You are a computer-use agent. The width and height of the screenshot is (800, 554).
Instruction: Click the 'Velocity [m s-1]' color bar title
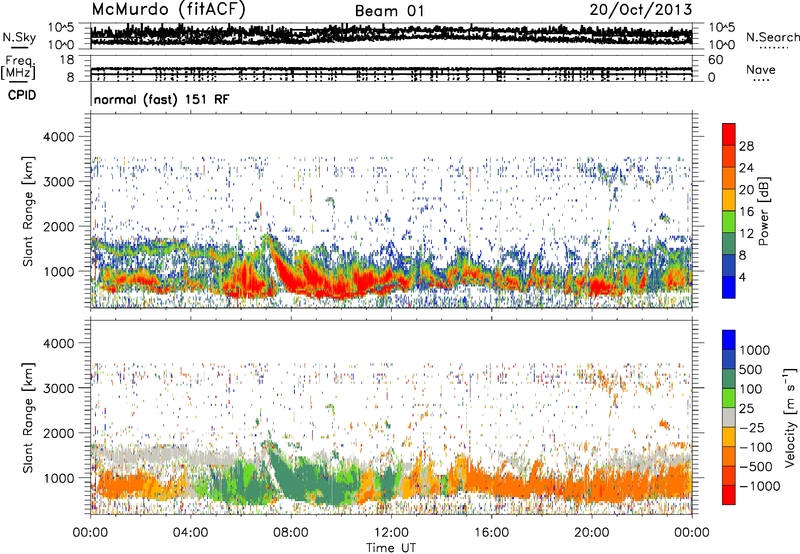(790, 417)
